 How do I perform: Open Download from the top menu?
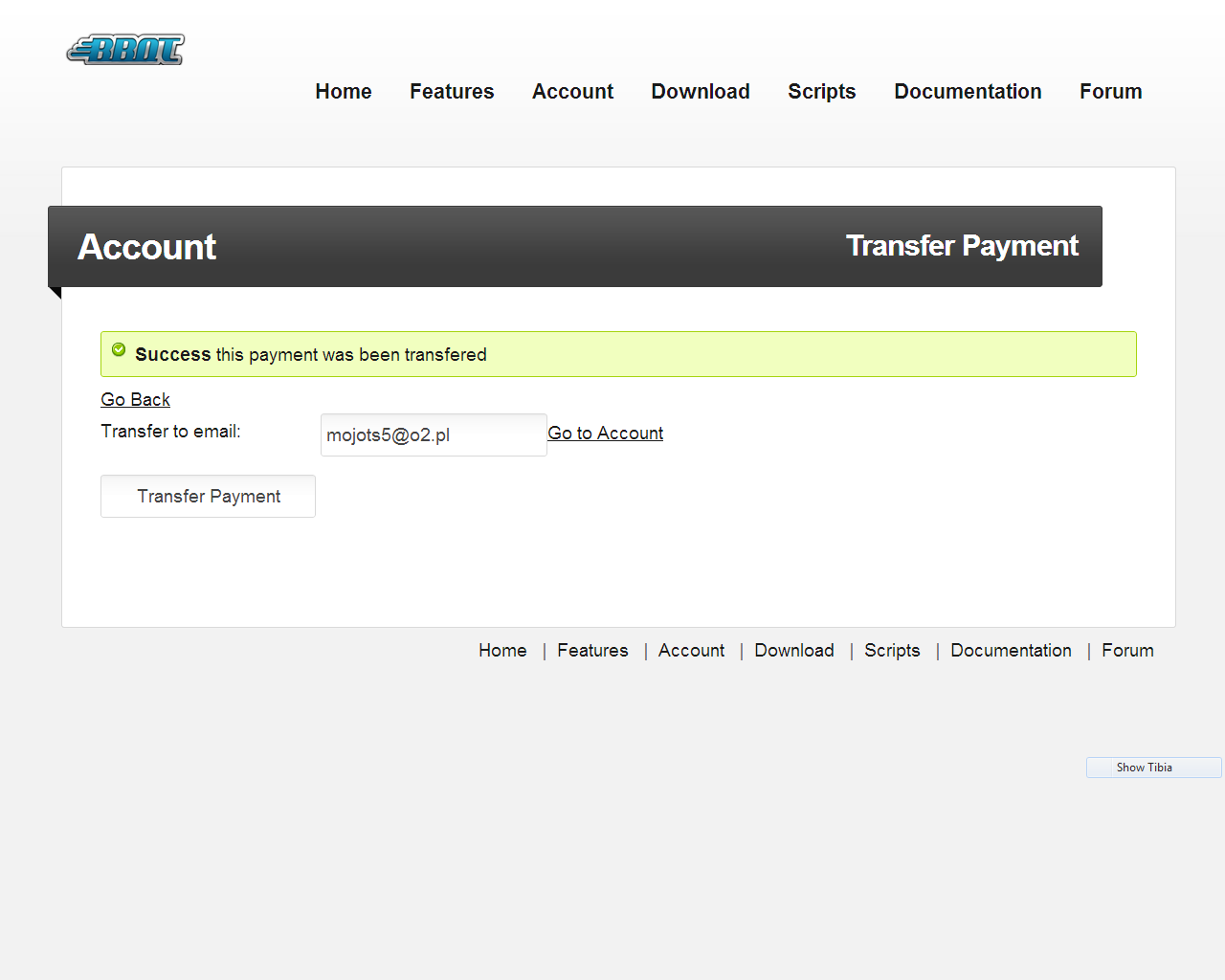[x=701, y=92]
